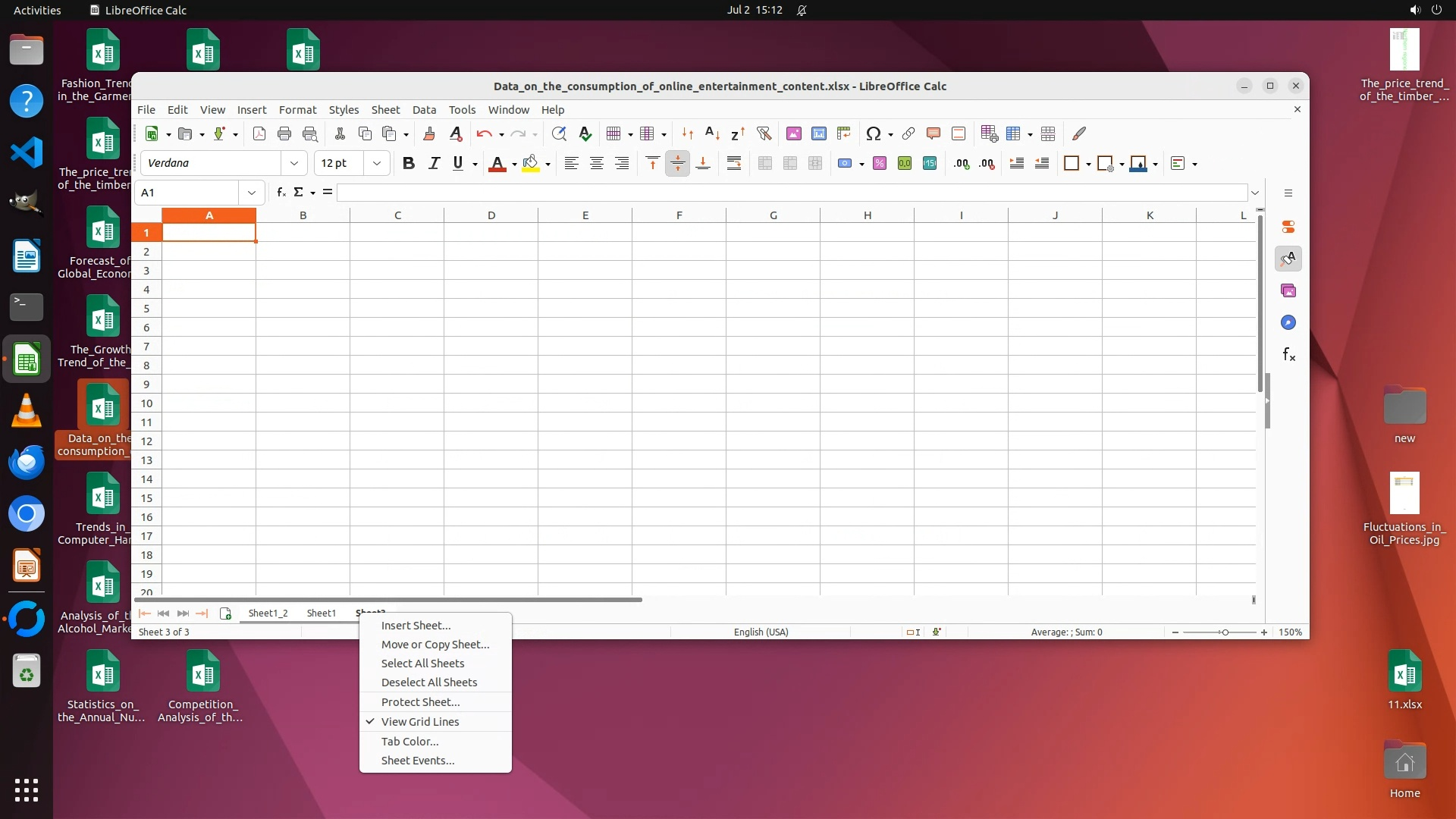Click the highlighting background color swatch

click(x=531, y=164)
